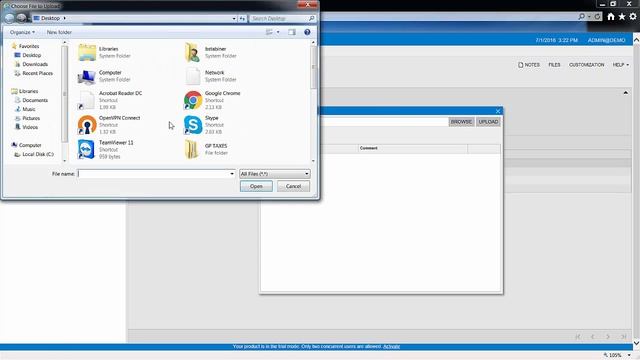Open the HELP dropdown menu
This screenshot has height=360, width=640.
coord(620,65)
